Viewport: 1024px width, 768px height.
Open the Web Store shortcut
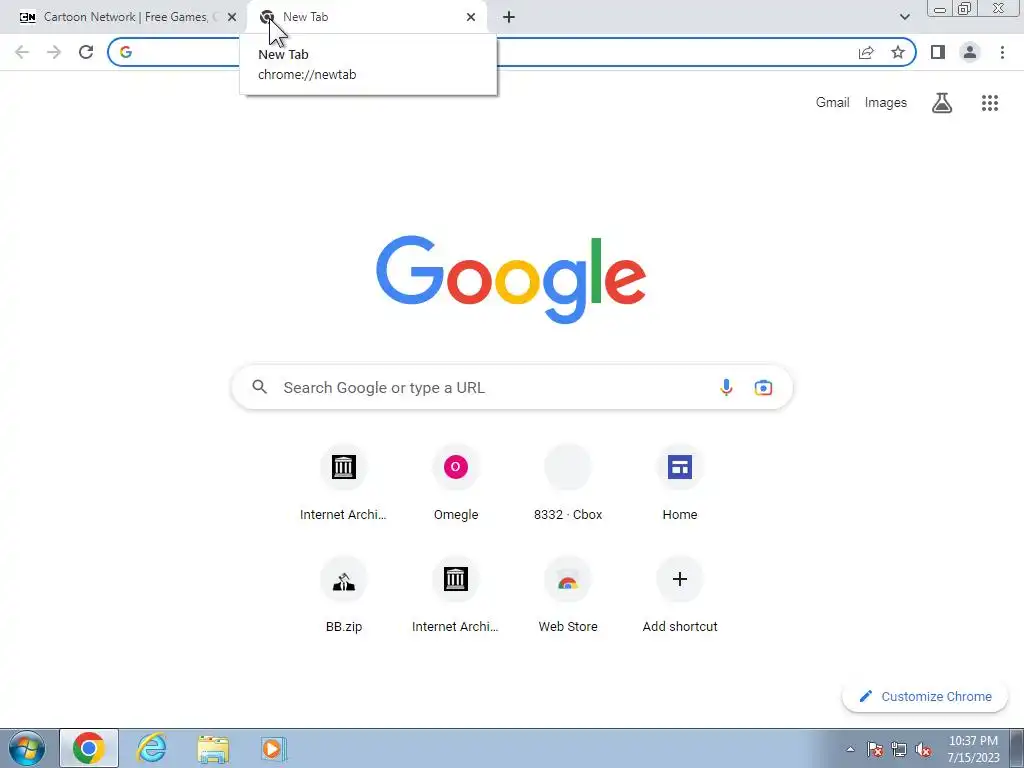pyautogui.click(x=568, y=596)
